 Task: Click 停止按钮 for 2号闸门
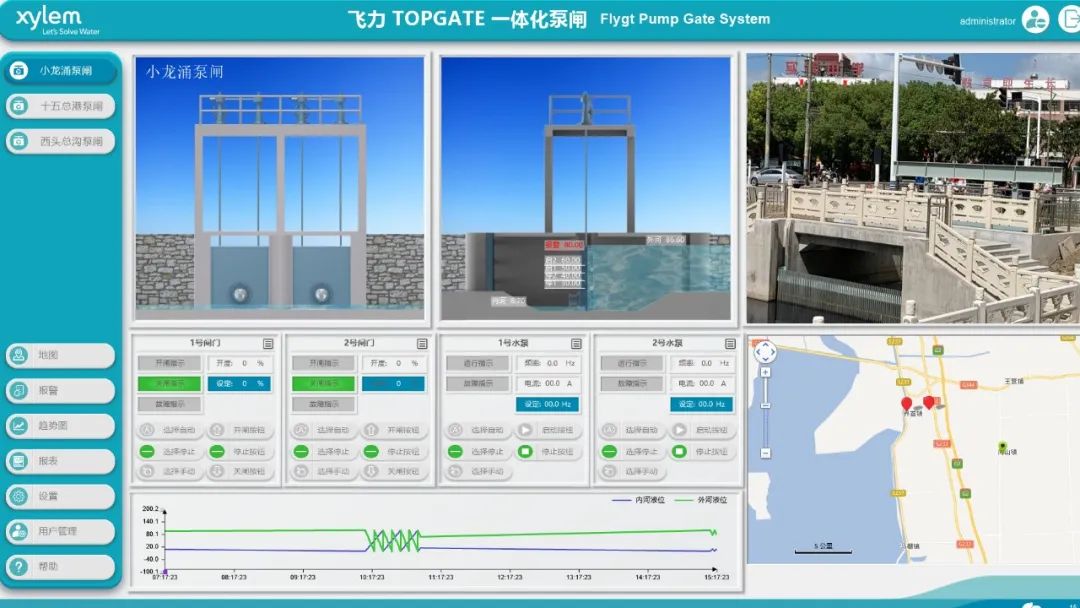(395, 452)
